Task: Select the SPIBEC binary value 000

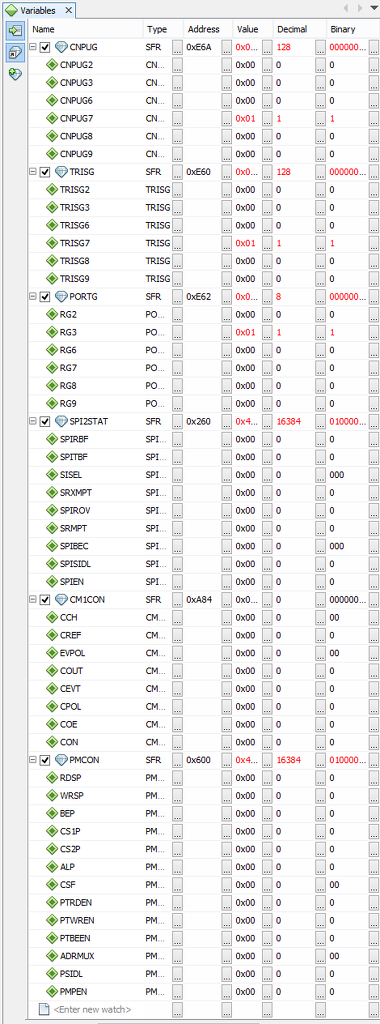Action: coord(337,545)
